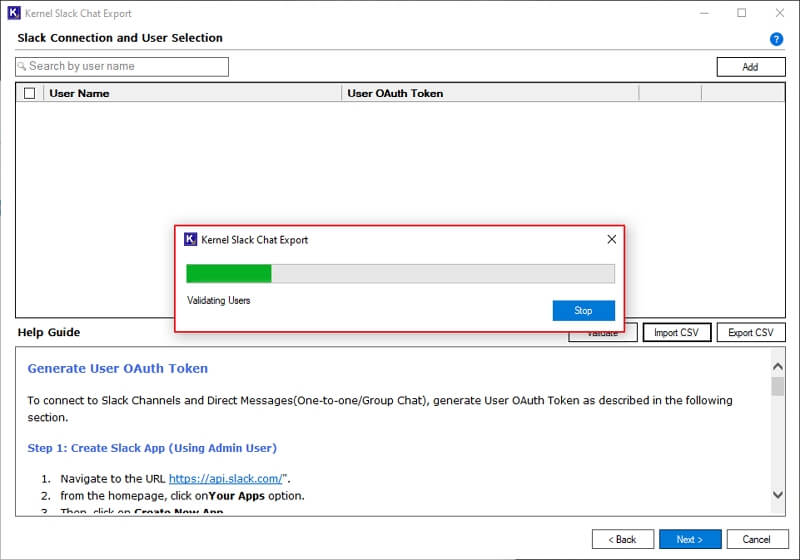Go to the previous step with Back
This screenshot has width=800, height=560.
(x=622, y=539)
